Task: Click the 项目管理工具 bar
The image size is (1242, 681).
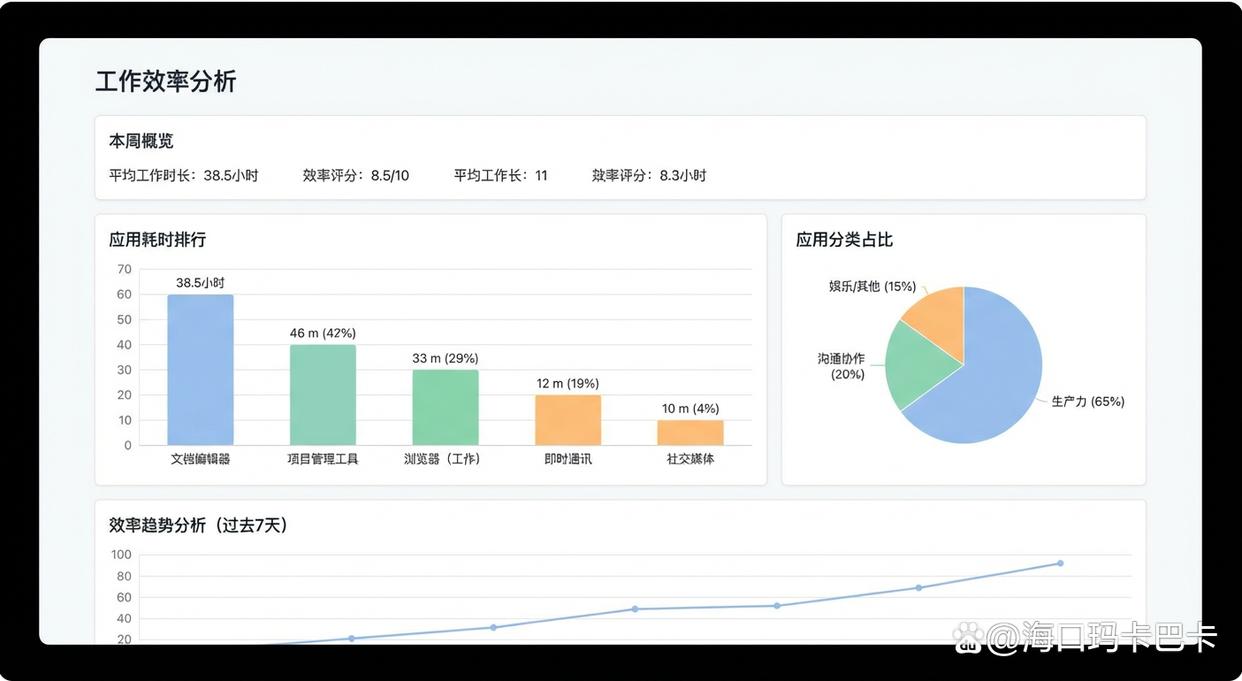Action: 323,395
